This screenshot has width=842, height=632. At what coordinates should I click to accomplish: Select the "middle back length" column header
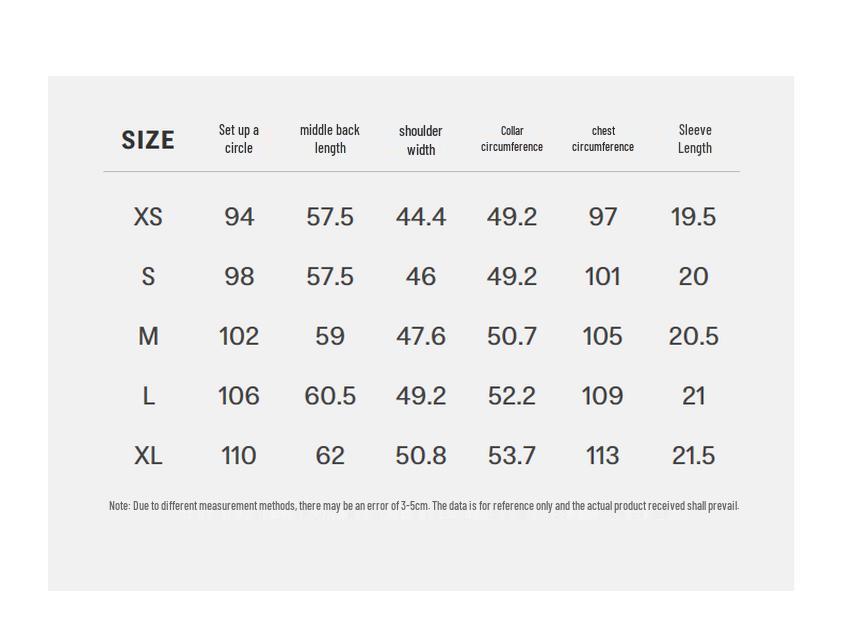pos(330,139)
